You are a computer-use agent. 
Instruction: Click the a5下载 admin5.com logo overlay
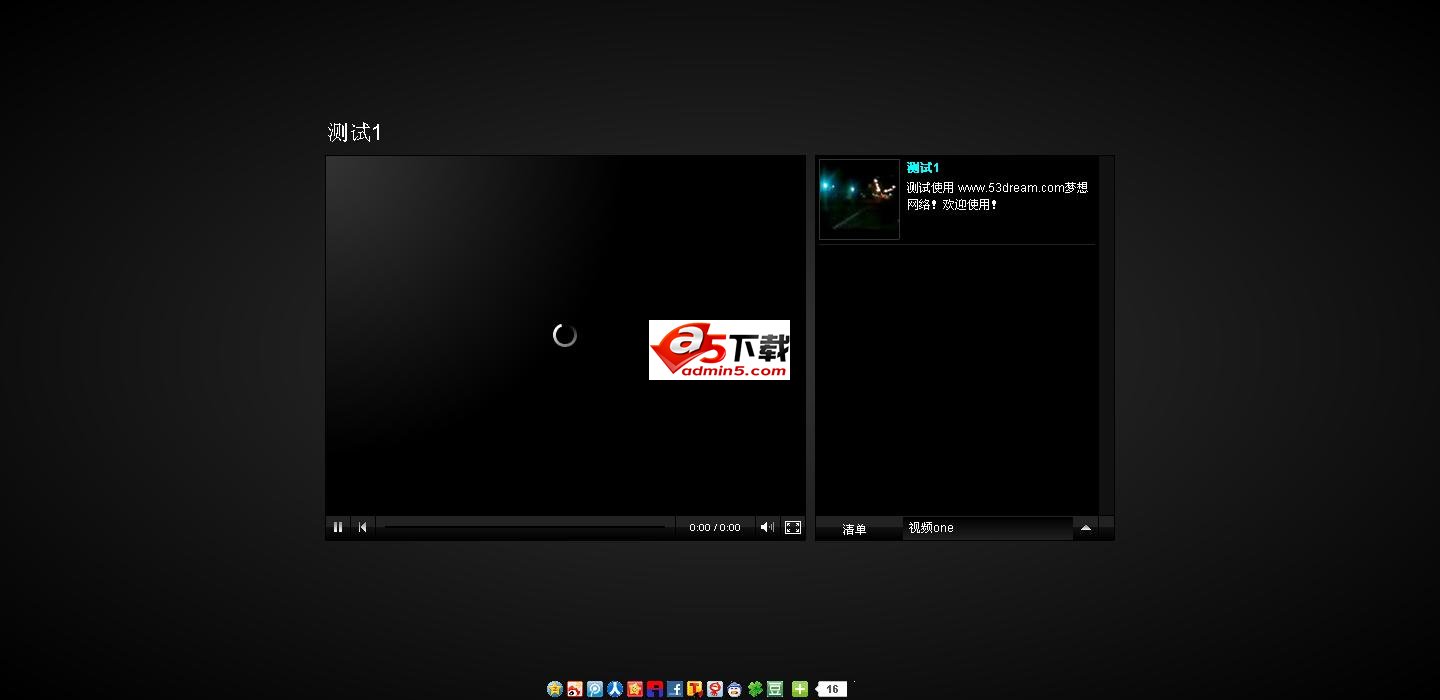pos(719,350)
